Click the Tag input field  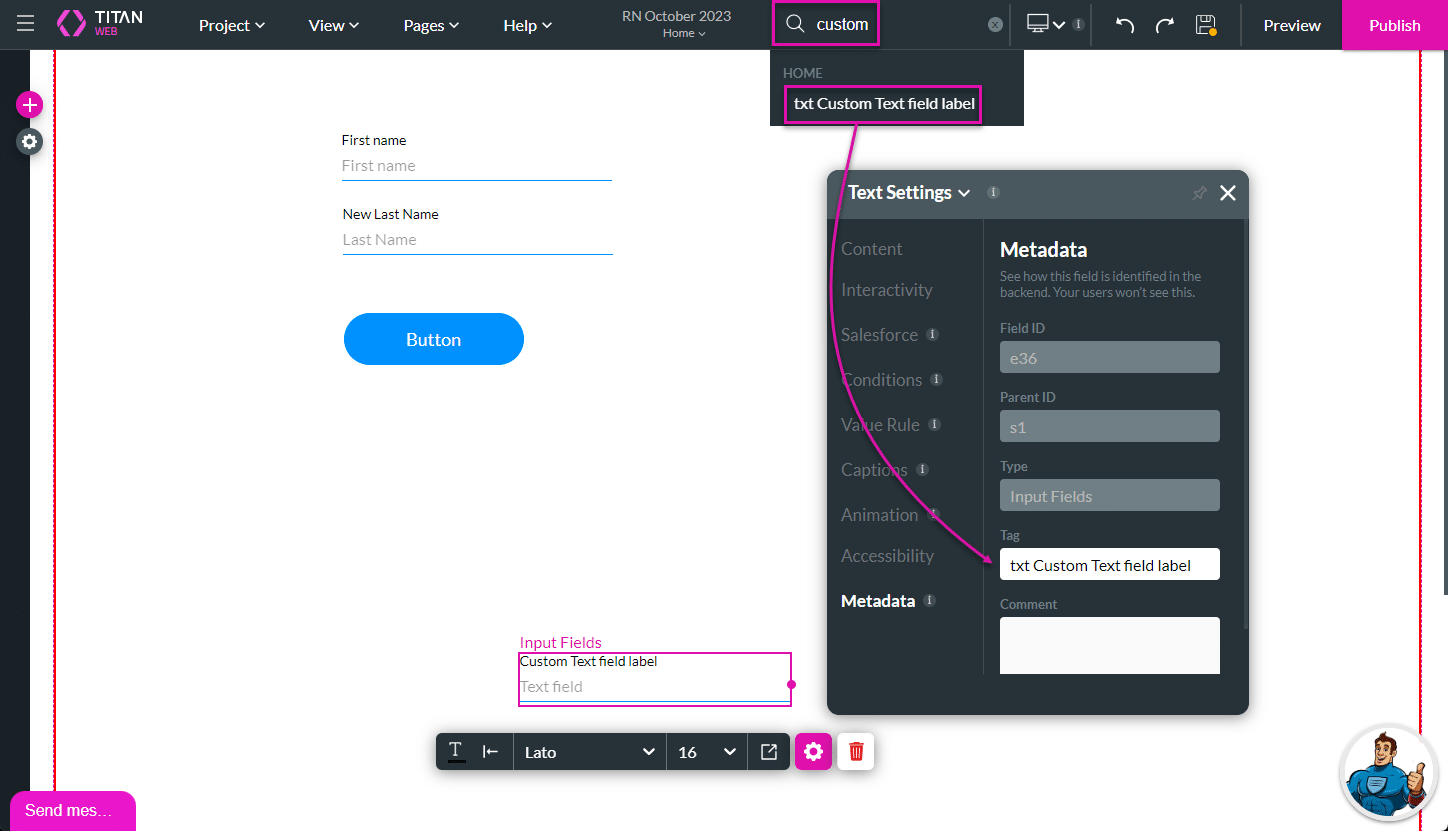1109,565
